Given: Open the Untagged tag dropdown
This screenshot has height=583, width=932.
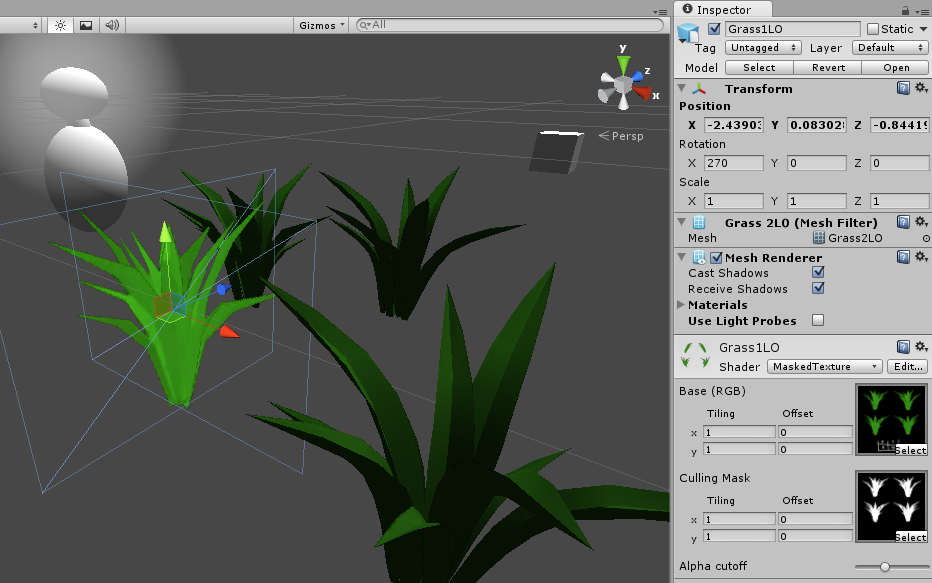Looking at the screenshot, I should click(x=763, y=48).
